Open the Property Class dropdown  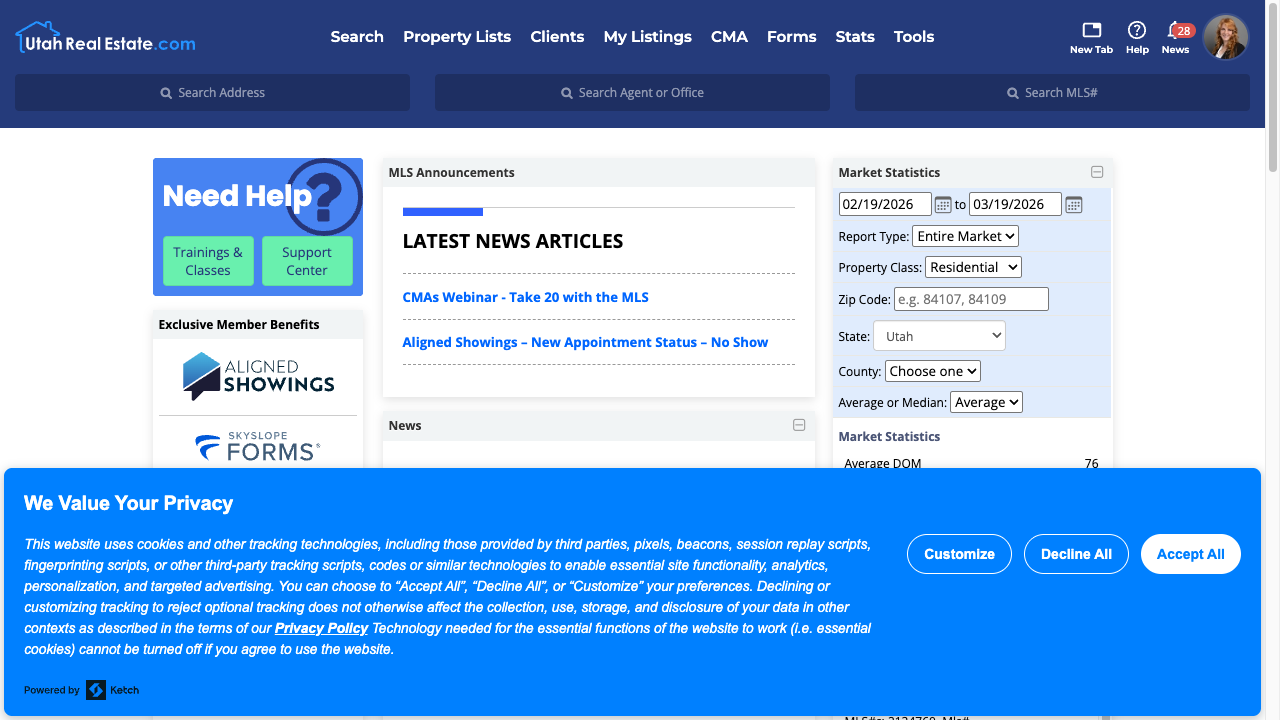click(x=973, y=267)
